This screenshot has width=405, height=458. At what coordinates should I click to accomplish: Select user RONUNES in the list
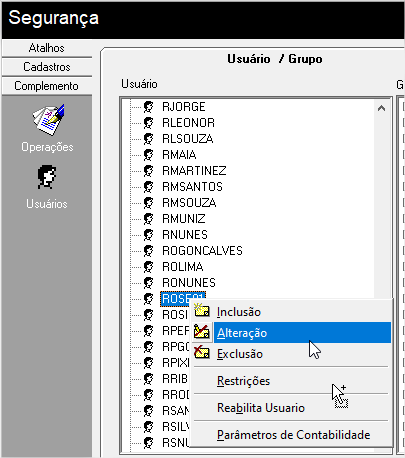click(x=189, y=283)
